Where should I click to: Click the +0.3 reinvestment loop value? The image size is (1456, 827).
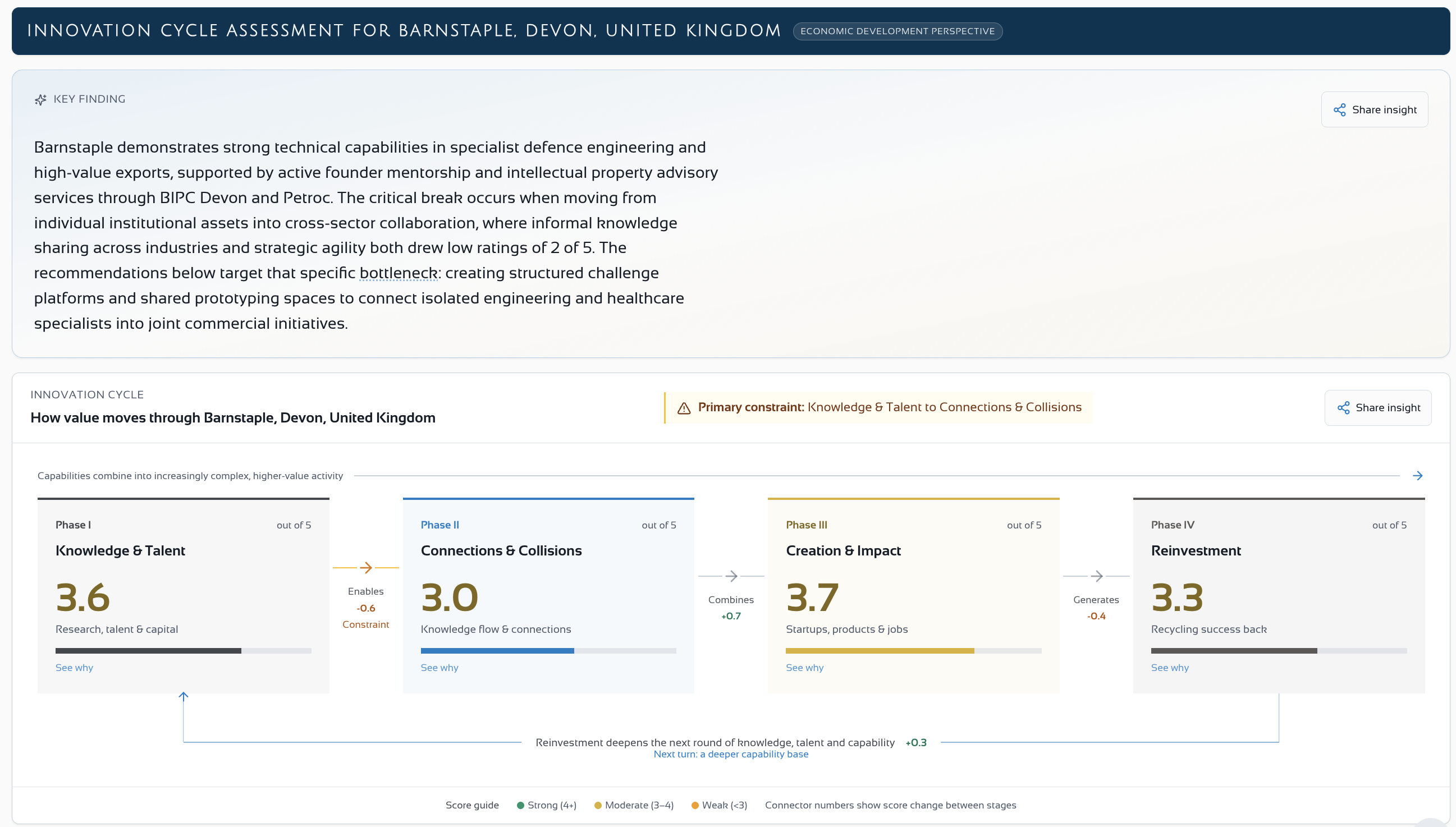(x=917, y=743)
